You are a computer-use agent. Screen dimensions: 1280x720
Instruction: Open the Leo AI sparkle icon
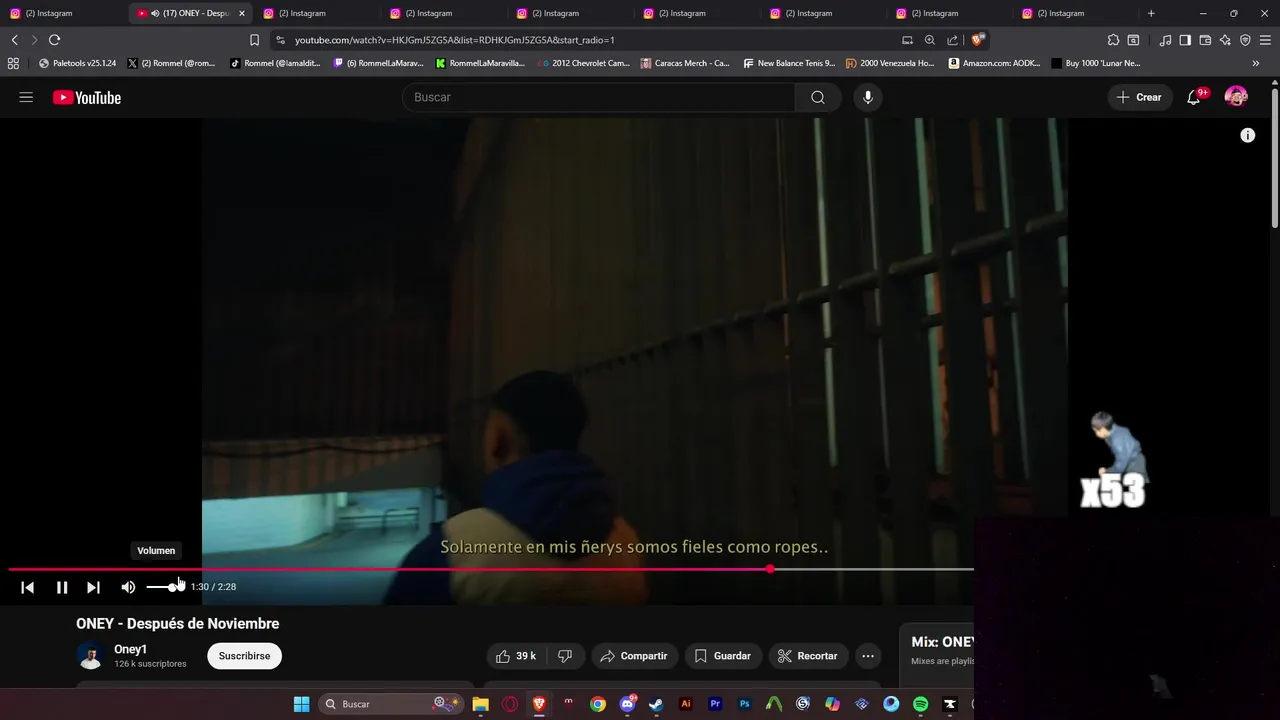(1225, 40)
